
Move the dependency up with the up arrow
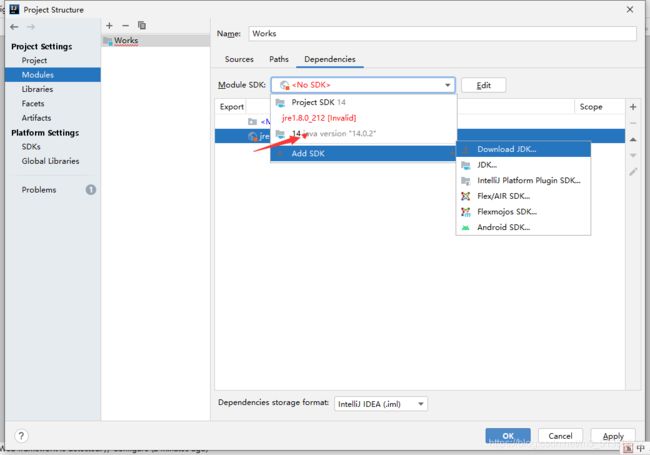click(633, 140)
